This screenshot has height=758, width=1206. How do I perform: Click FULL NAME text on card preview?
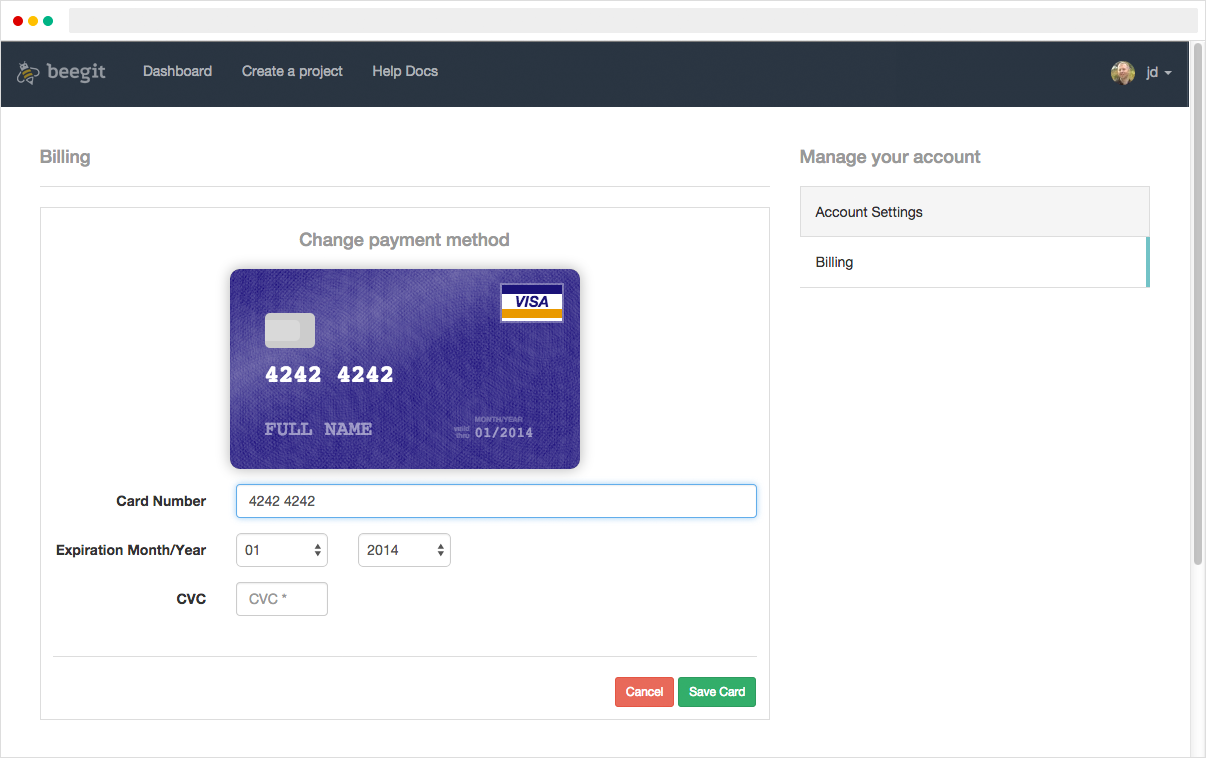coord(318,429)
